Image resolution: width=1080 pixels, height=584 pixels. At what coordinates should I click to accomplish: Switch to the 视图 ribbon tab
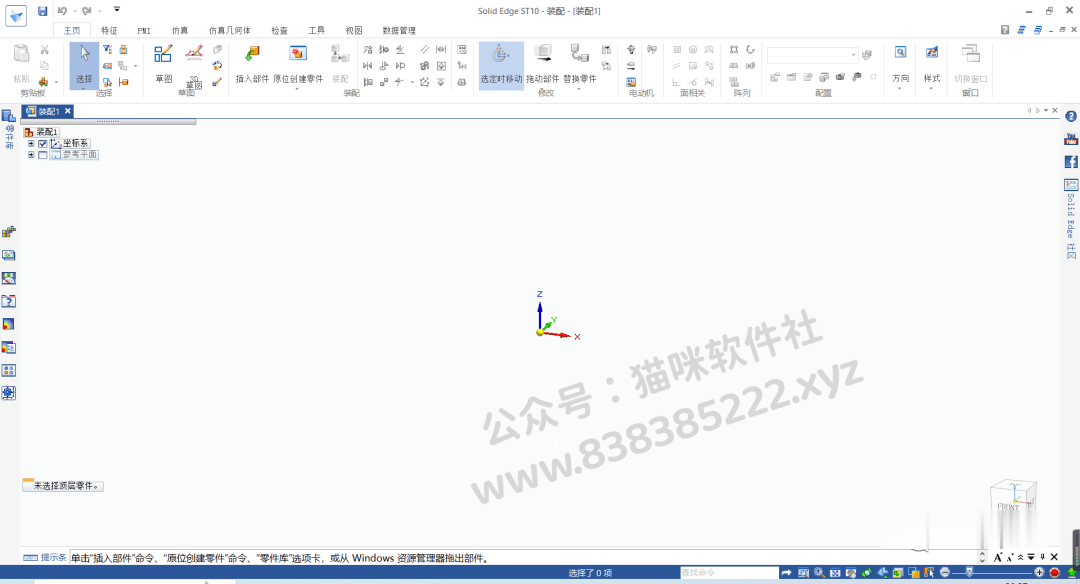(x=354, y=30)
